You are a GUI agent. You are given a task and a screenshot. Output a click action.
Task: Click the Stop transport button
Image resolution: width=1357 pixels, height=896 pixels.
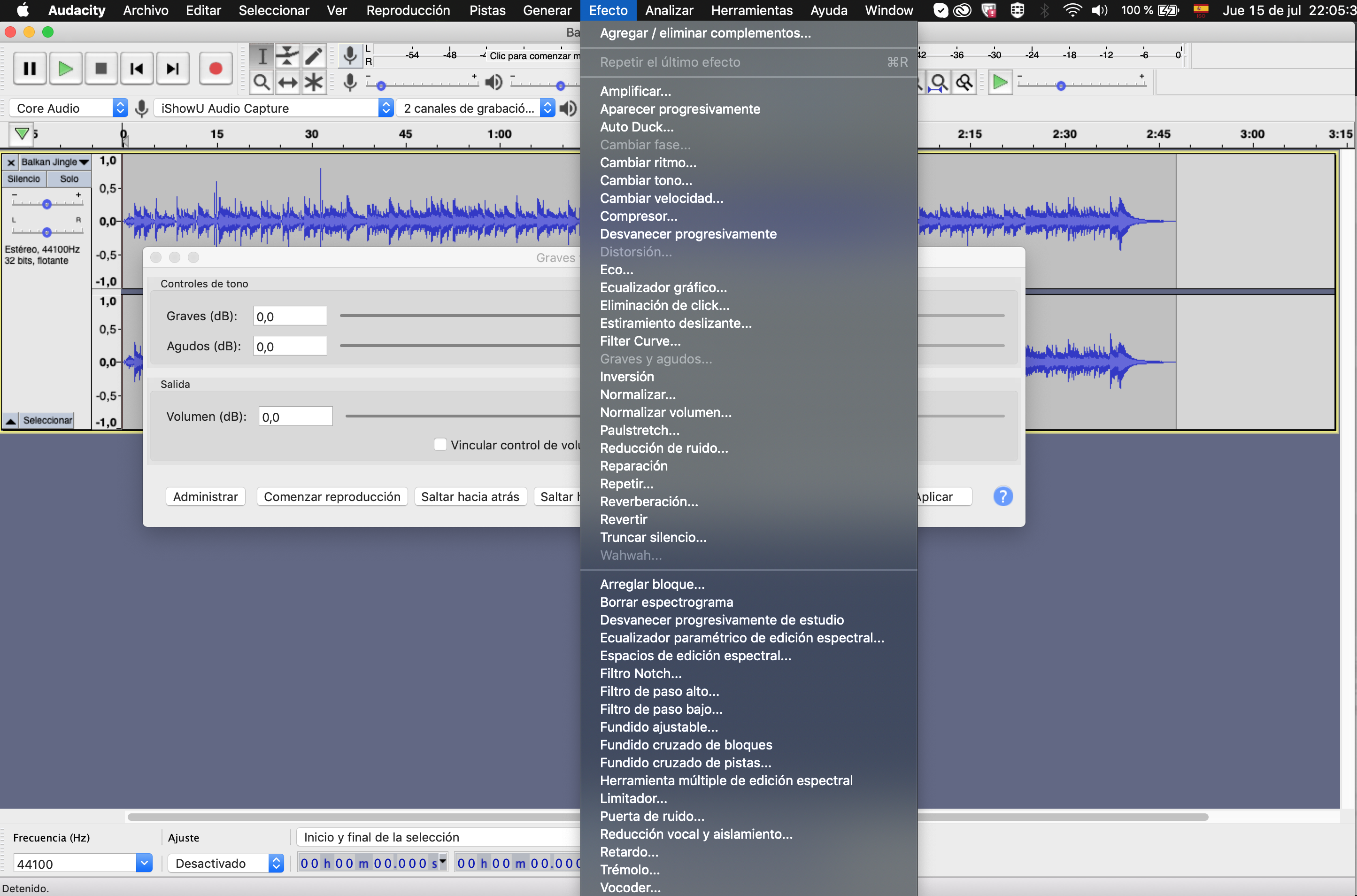(x=101, y=69)
